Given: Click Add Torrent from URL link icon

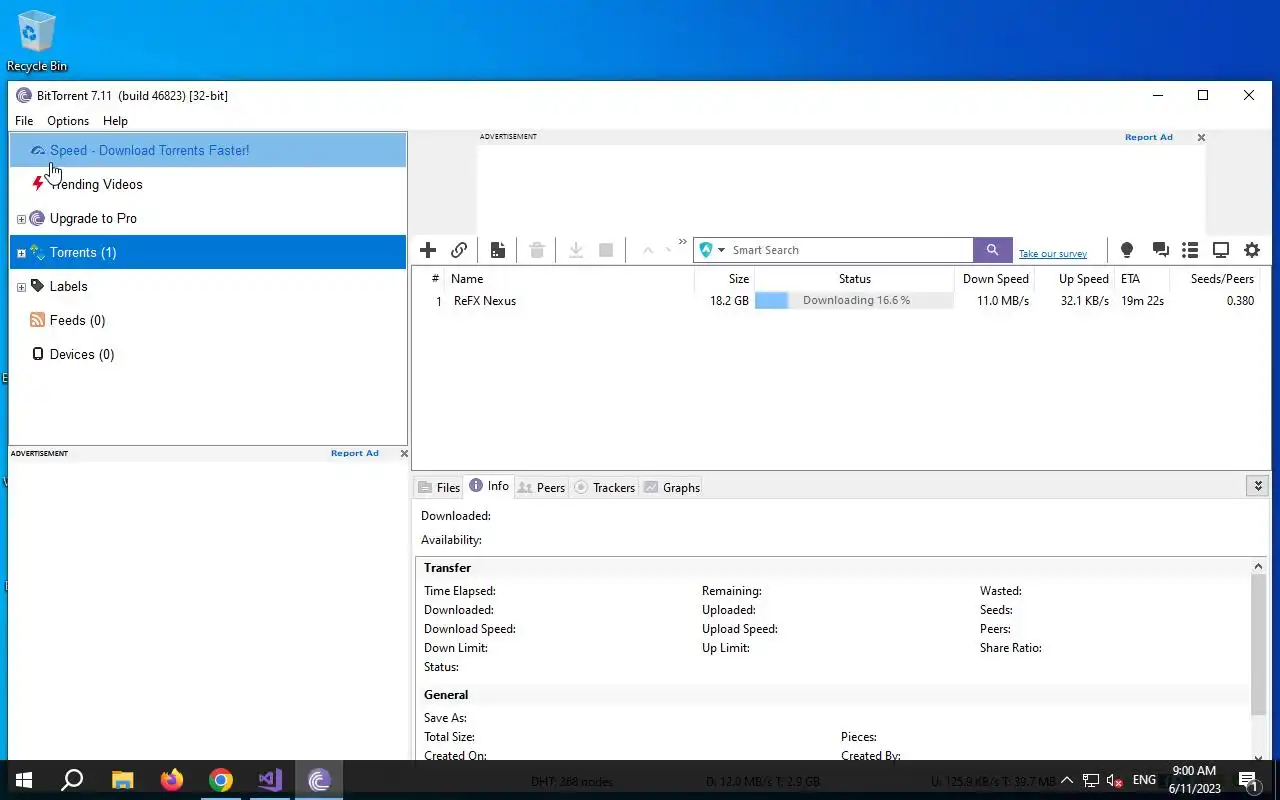Looking at the screenshot, I should 459,250.
